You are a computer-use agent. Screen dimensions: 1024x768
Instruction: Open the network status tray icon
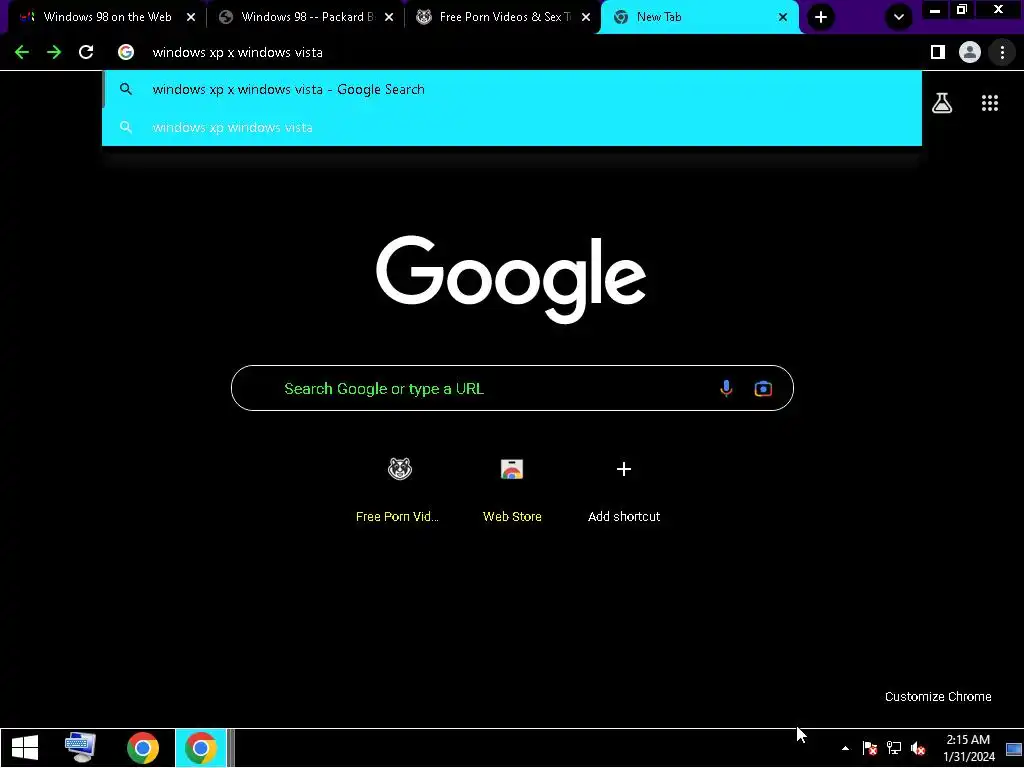click(x=893, y=748)
